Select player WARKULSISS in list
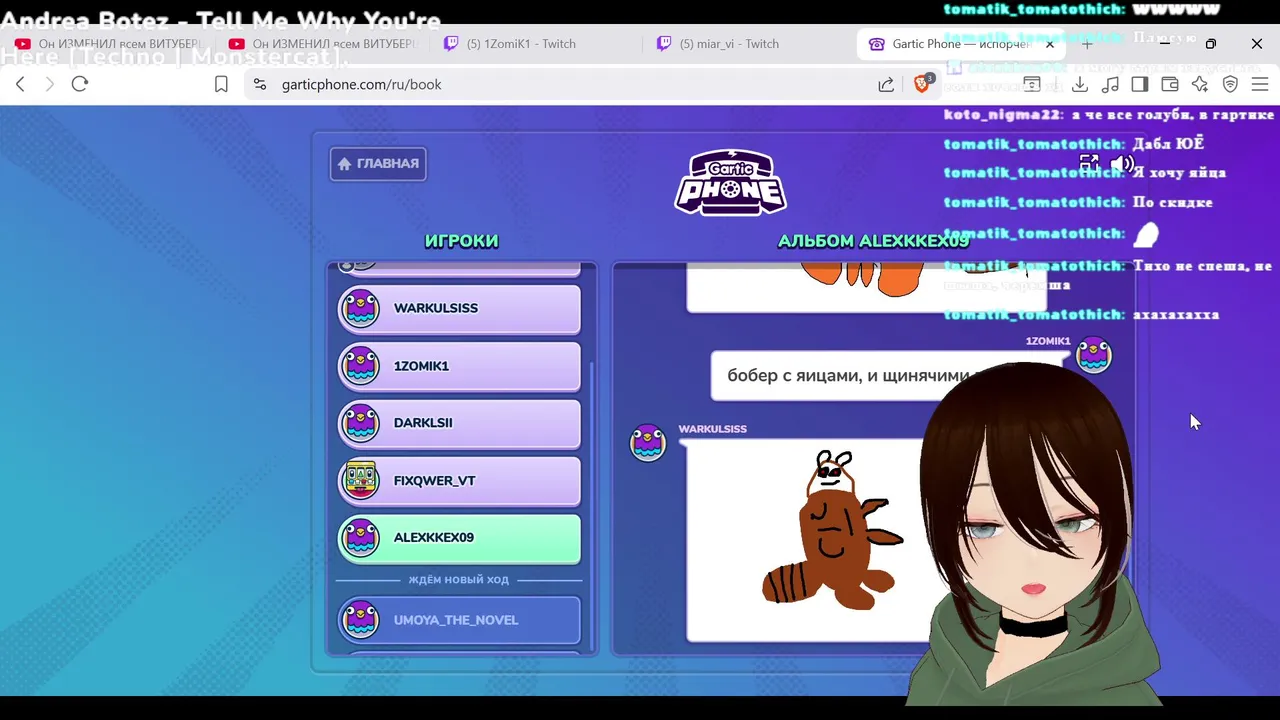 tap(459, 308)
